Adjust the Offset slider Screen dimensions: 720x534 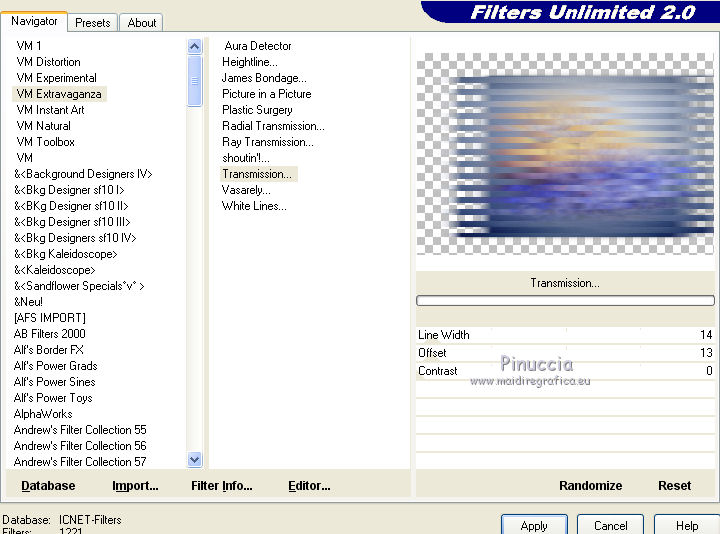pyautogui.click(x=565, y=353)
